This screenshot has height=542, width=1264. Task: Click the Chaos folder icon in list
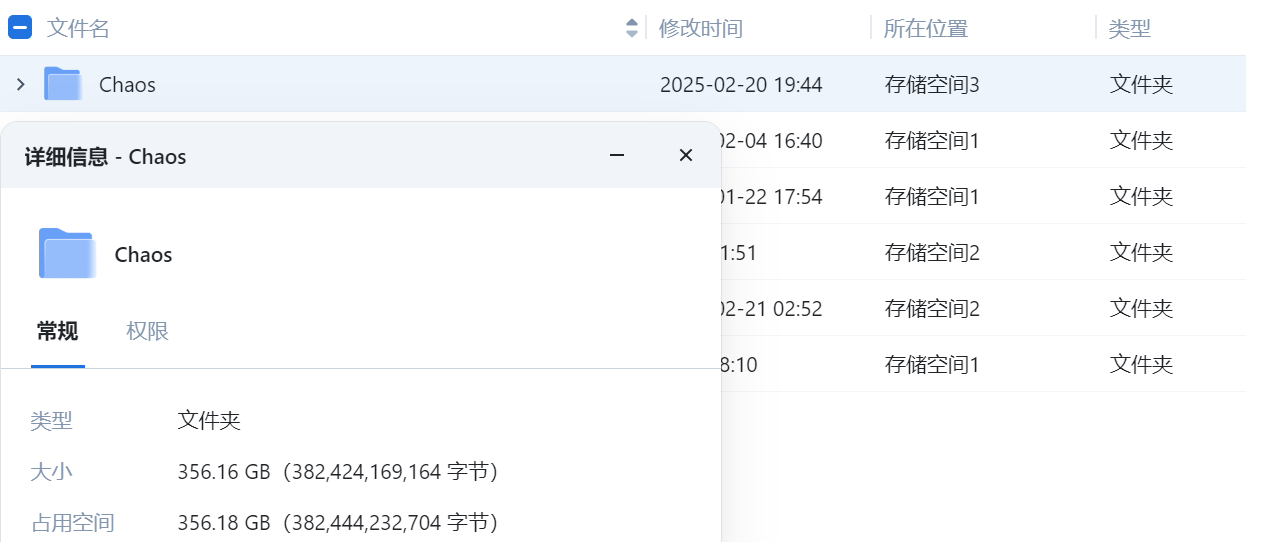[x=62, y=84]
